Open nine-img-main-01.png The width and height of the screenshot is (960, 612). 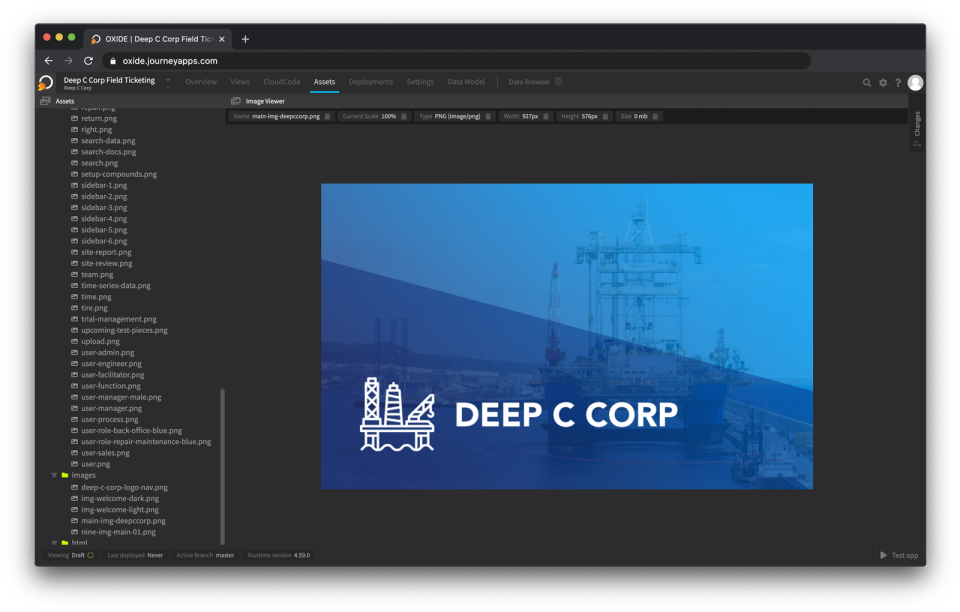click(x=118, y=532)
